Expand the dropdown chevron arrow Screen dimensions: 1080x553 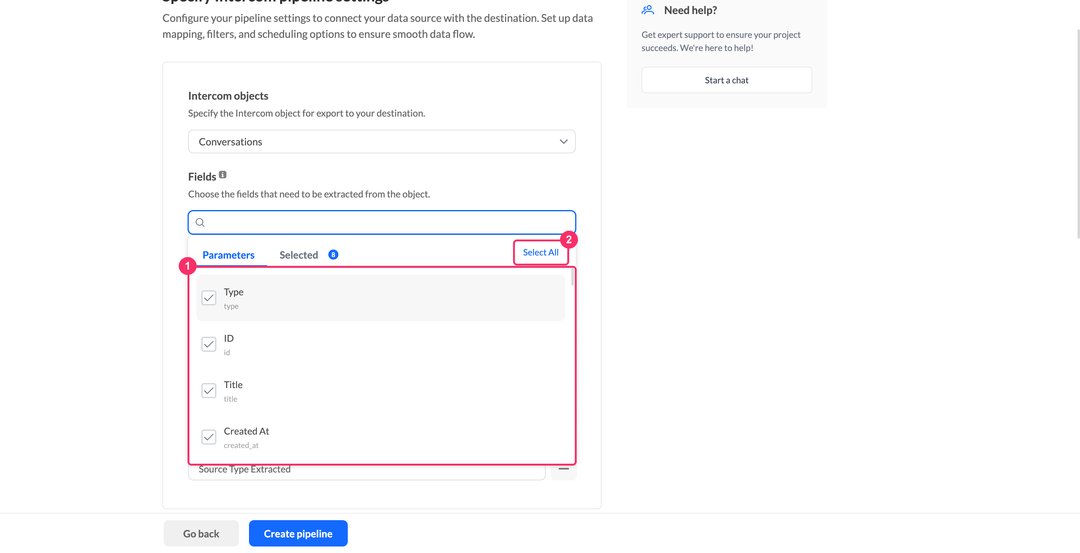563,142
